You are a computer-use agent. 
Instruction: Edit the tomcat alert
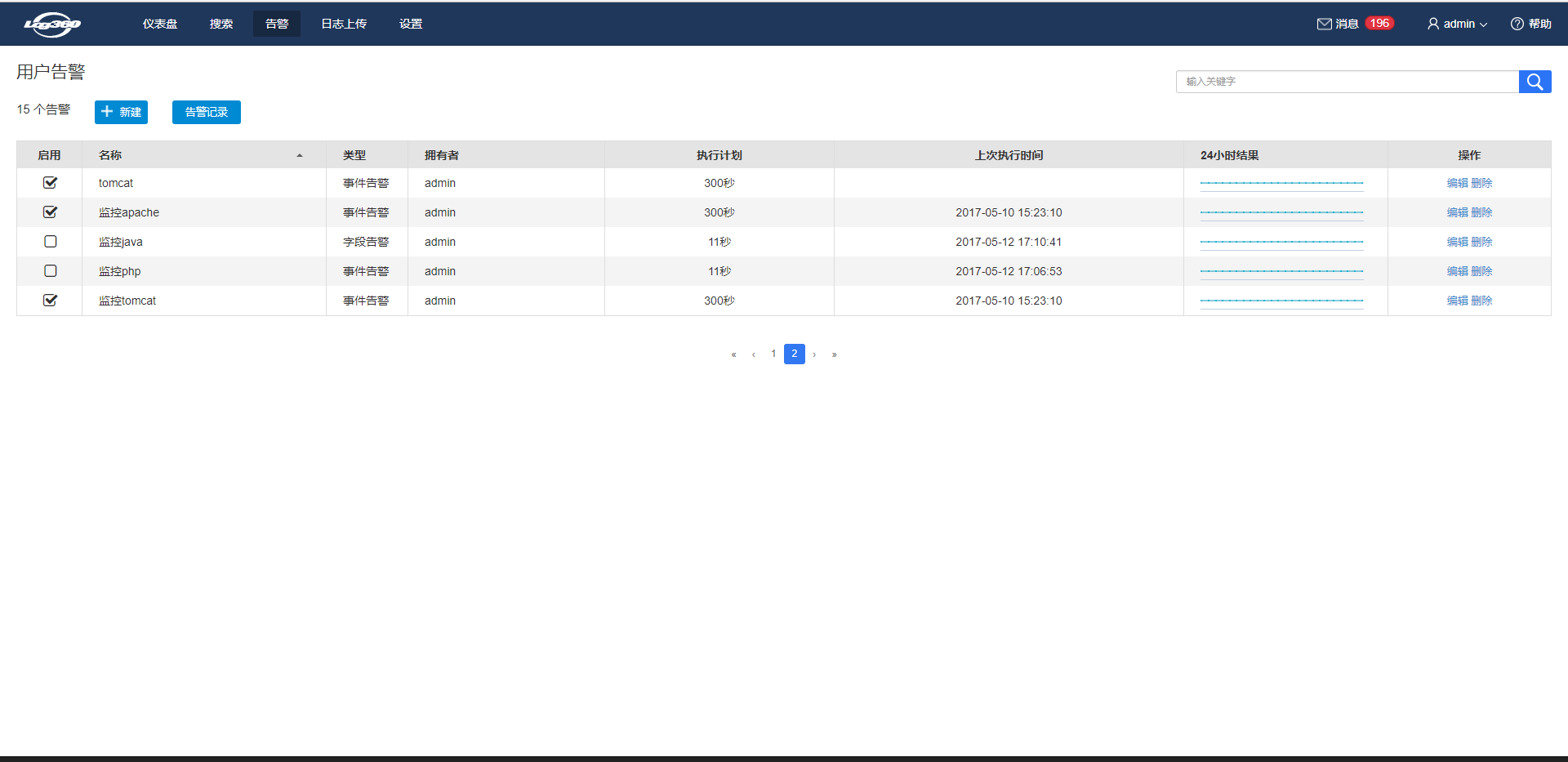(1458, 183)
